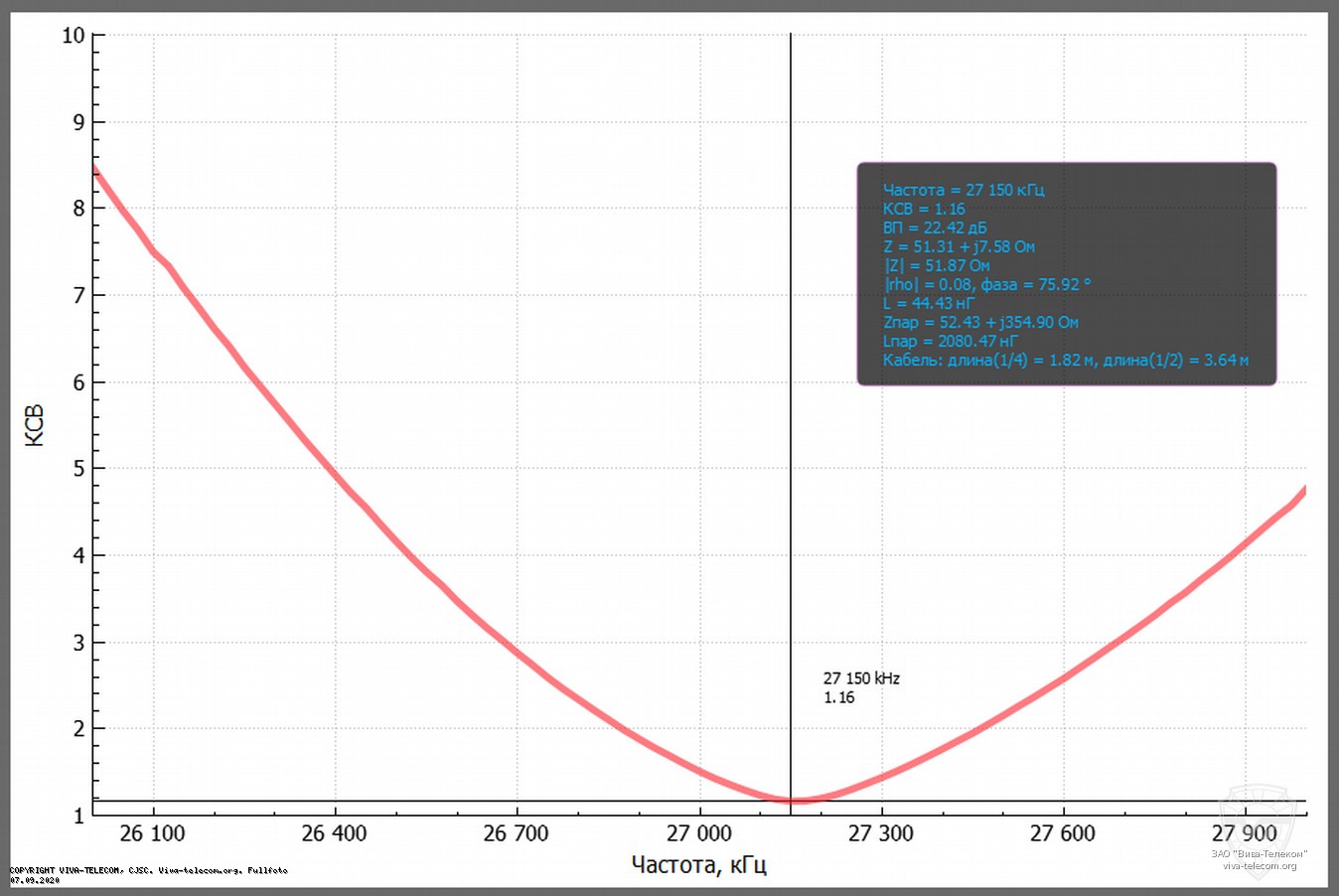Viewport: 1339px width, 896px height.
Task: Click the "ВП = 22.42 дБ" readout
Action: (934, 227)
